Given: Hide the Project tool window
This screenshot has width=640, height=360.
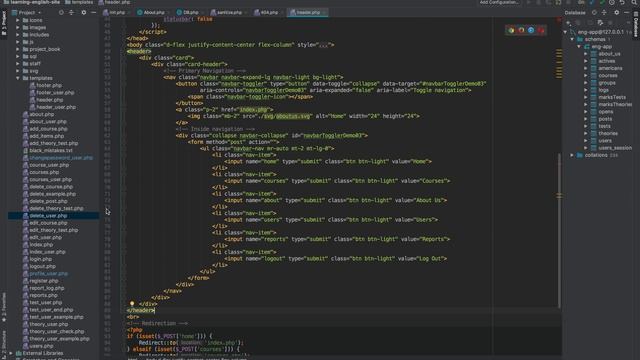Looking at the screenshot, I should point(93,13).
